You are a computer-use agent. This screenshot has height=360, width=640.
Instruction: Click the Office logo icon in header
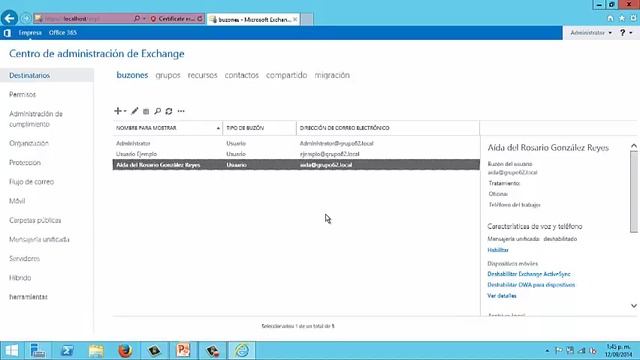tap(7, 33)
